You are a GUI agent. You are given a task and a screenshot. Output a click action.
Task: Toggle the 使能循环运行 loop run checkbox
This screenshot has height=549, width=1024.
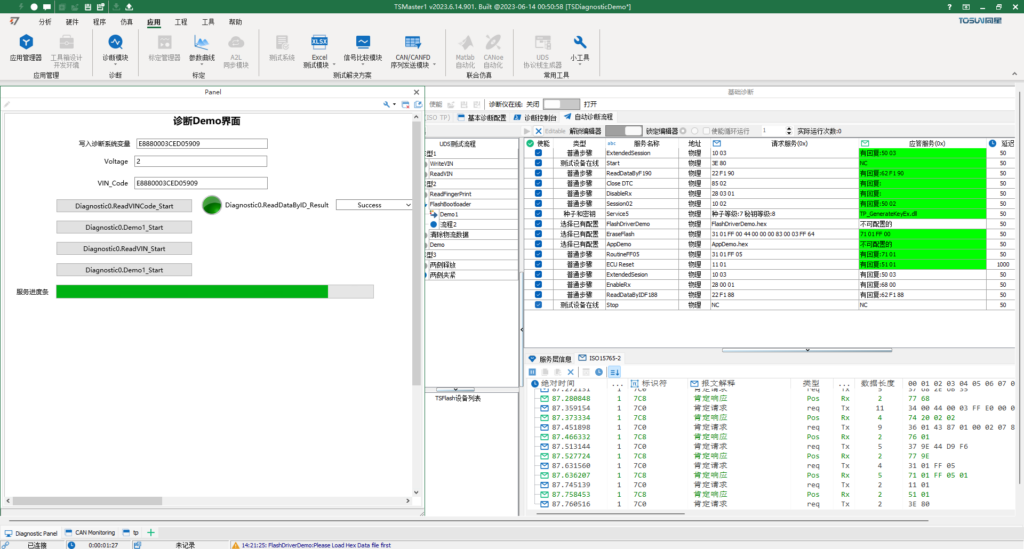(705, 130)
